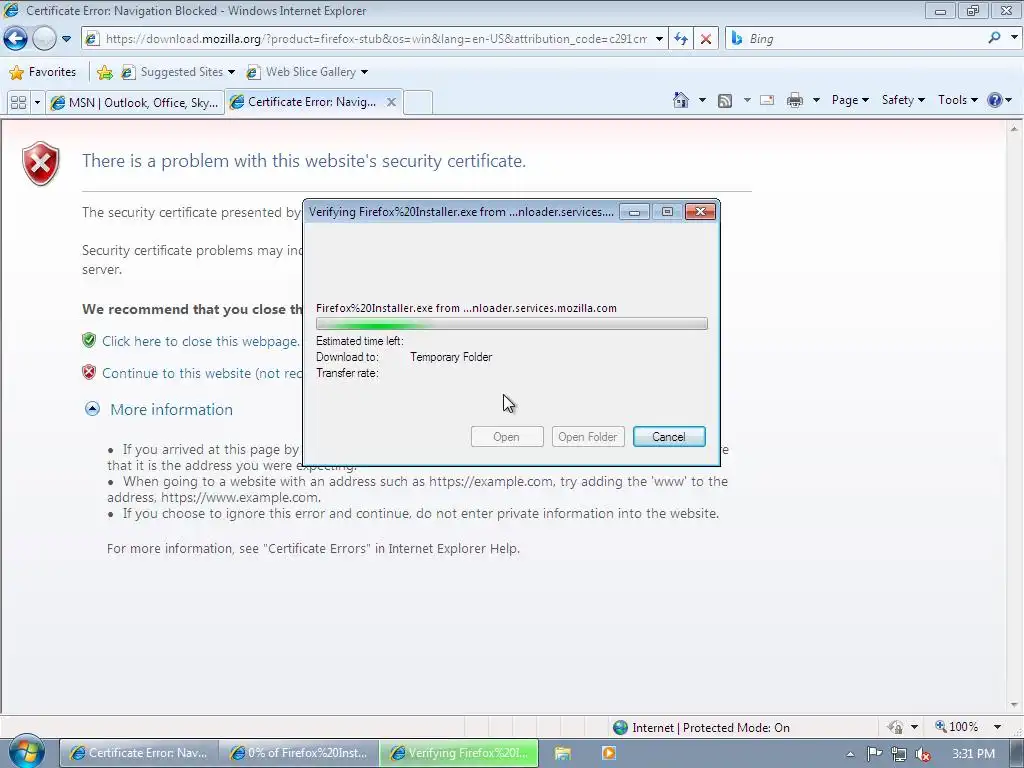Screen dimensions: 1024x768
Task: Open Windows Explorer from taskbar
Action: pos(563,753)
